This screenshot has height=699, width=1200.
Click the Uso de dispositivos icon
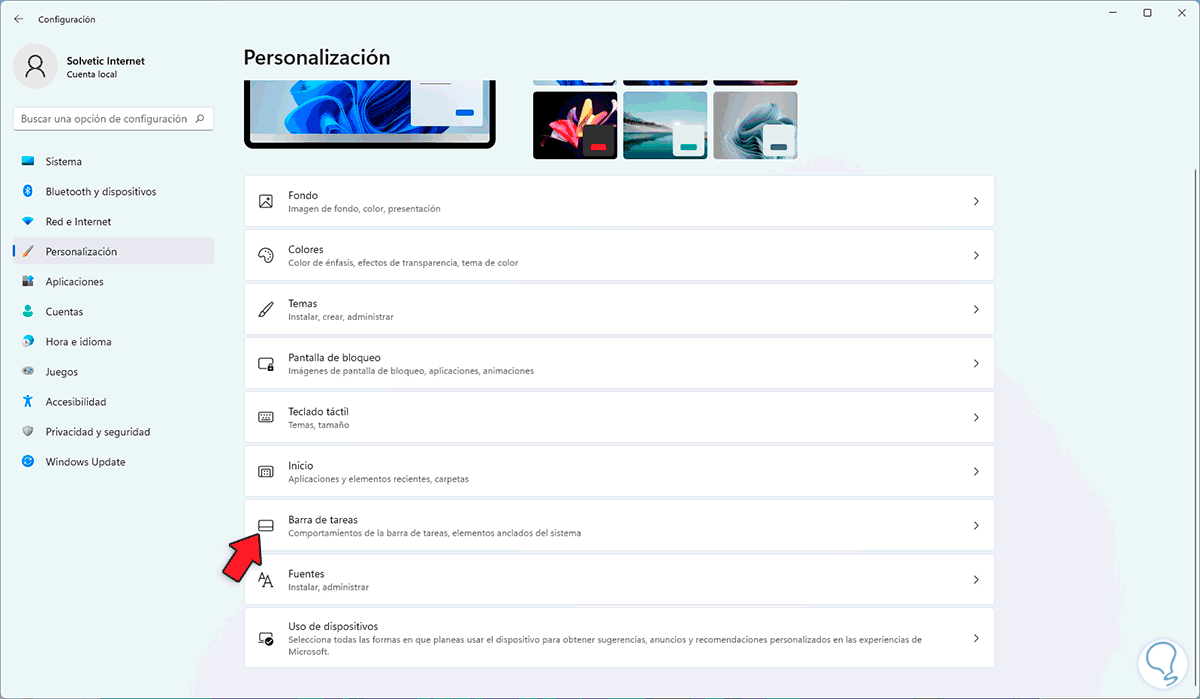266,637
